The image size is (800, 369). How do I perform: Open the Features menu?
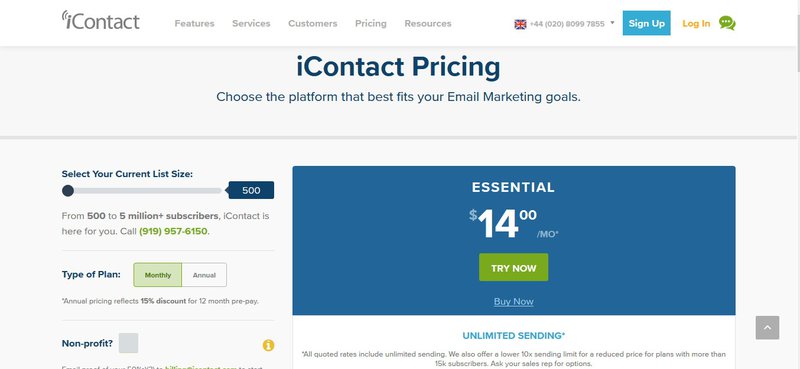coord(194,23)
